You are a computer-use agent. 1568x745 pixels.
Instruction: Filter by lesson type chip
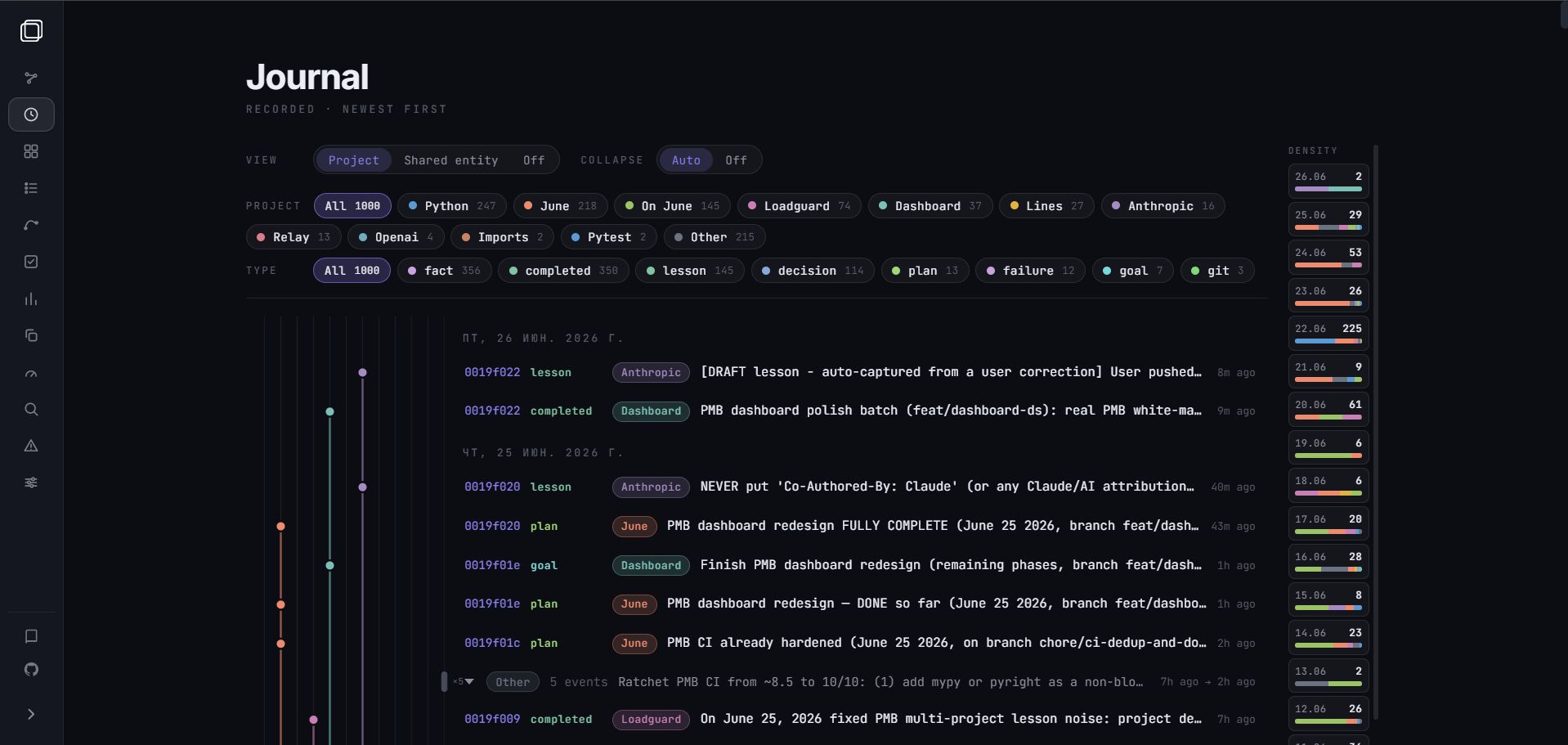pos(689,271)
